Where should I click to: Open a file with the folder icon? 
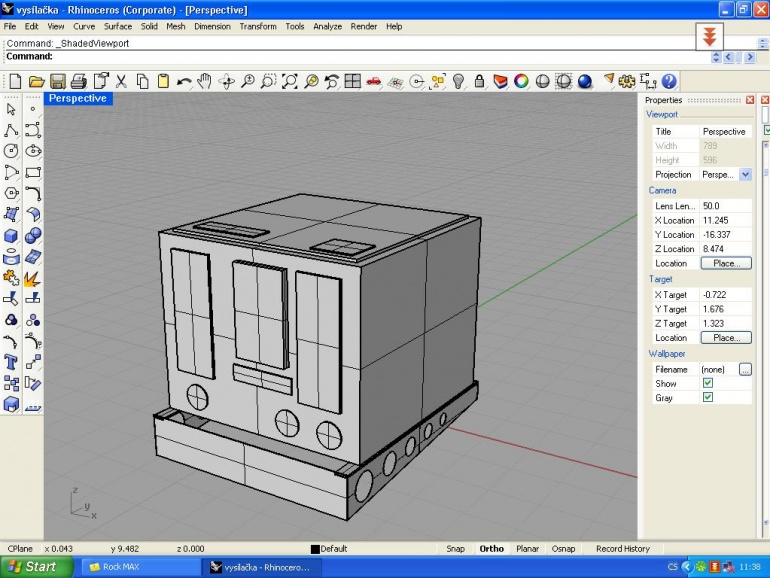point(36,81)
